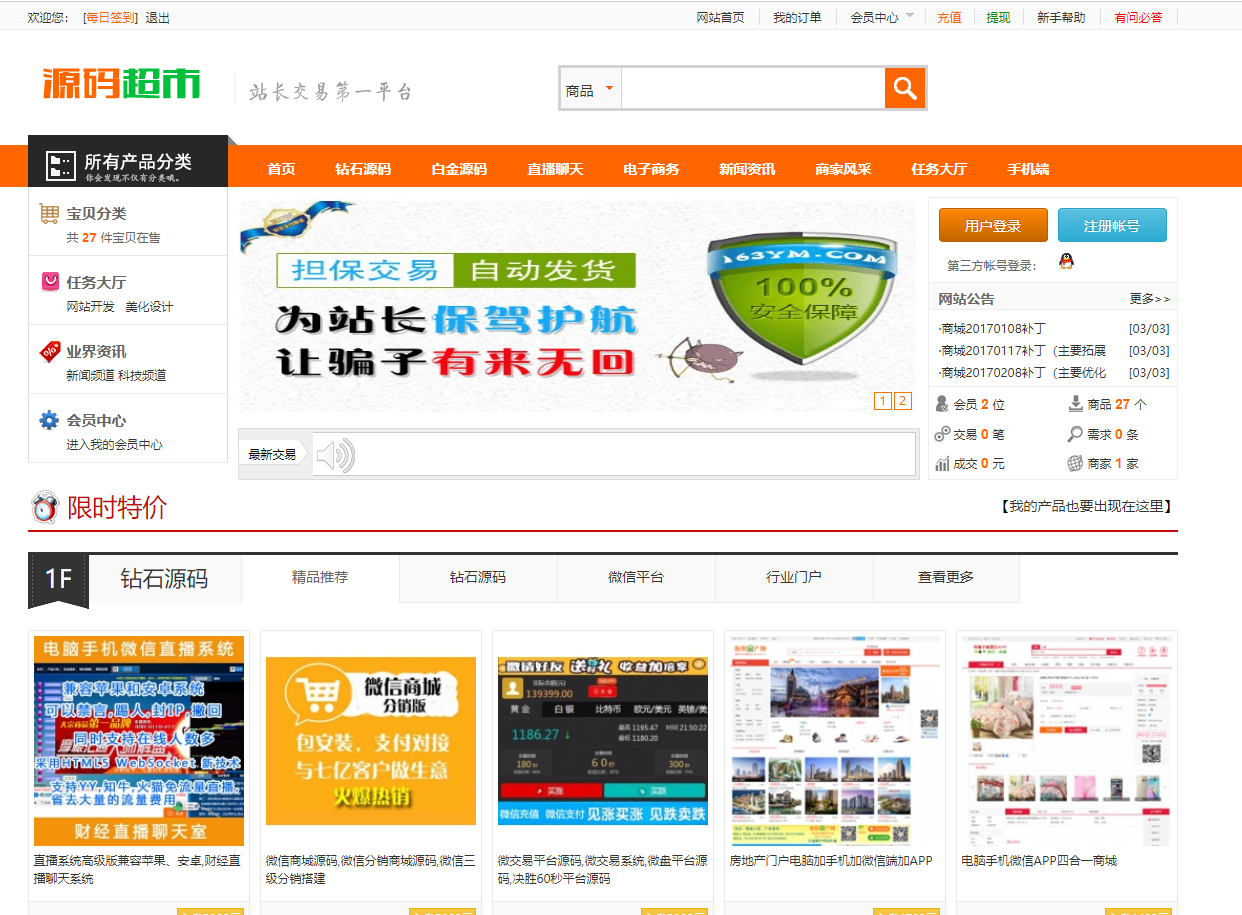Click the 用户登录 button
Screen dimensions: 1242x915
pos(993,225)
